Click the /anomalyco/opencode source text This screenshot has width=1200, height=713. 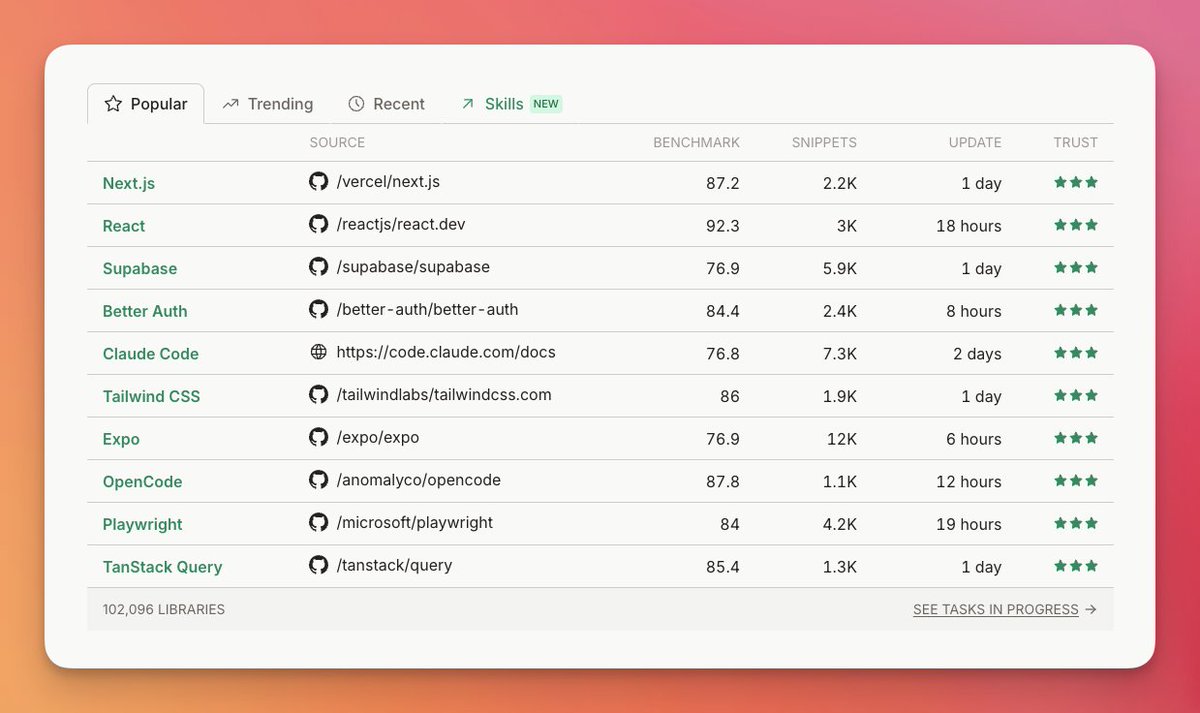pyautogui.click(x=419, y=480)
